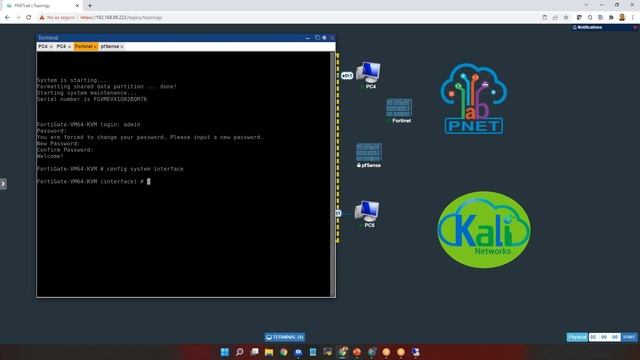Open Windows taskbar search
Viewport: 640px width, 360px height.
click(240, 352)
